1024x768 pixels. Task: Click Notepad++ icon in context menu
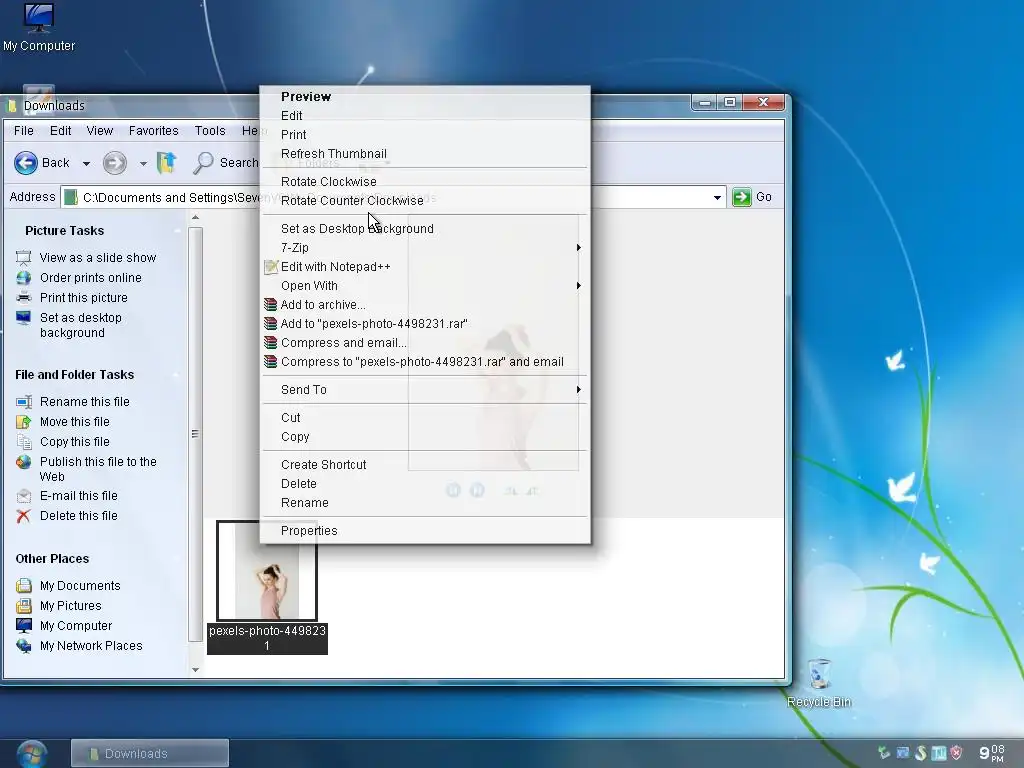(270, 266)
